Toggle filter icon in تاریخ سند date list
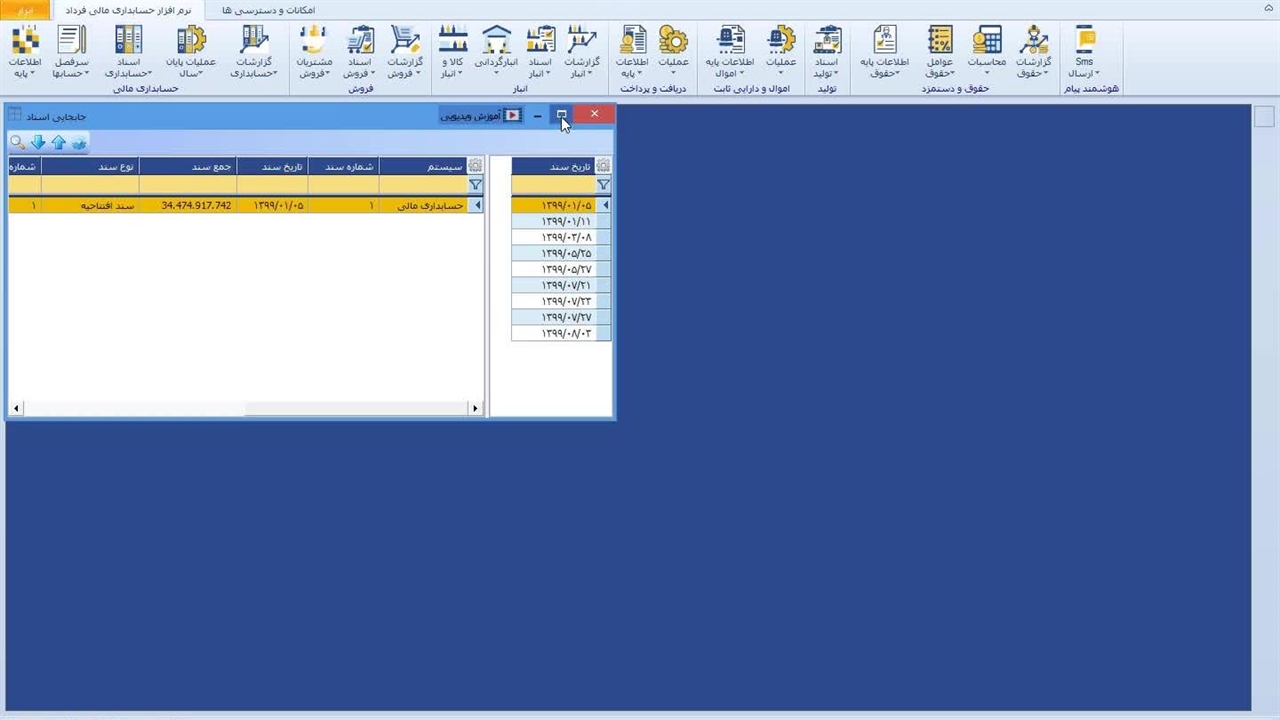 click(603, 185)
